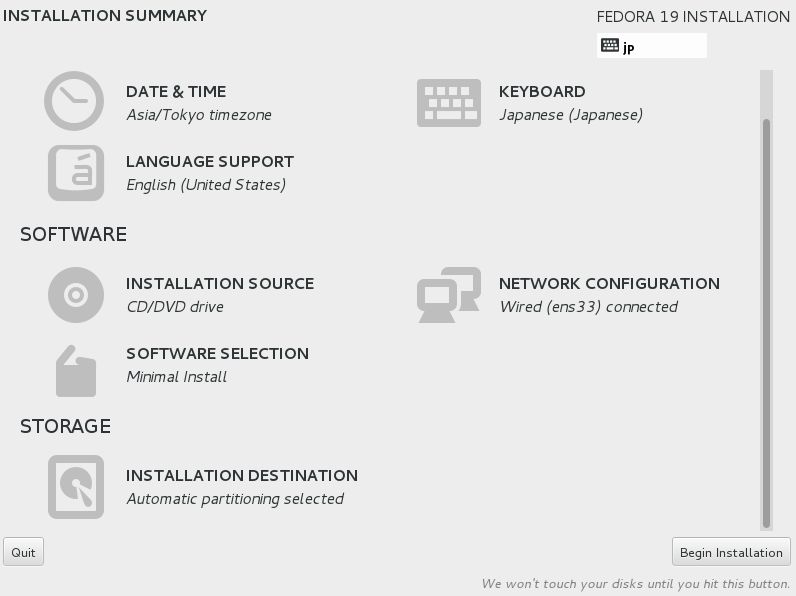Click the jp keyboard layout indicator
796x596 pixels.
652,46
